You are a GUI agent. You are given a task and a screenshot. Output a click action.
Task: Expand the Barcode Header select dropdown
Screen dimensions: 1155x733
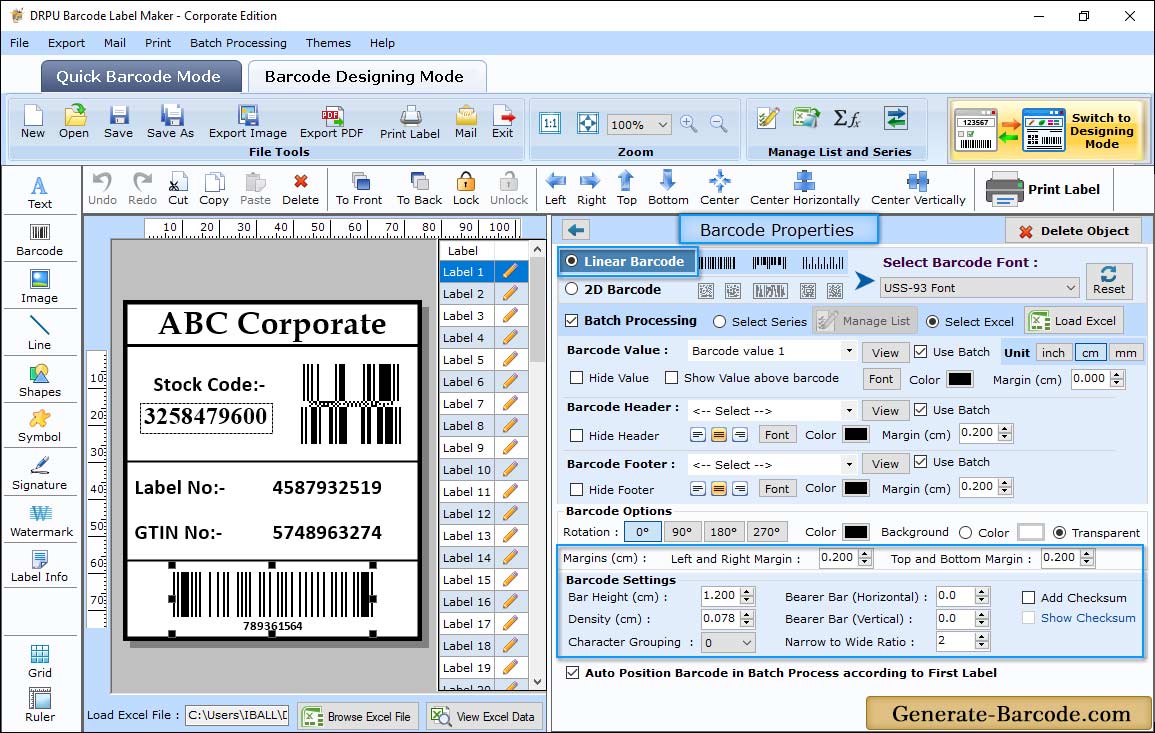(x=849, y=410)
